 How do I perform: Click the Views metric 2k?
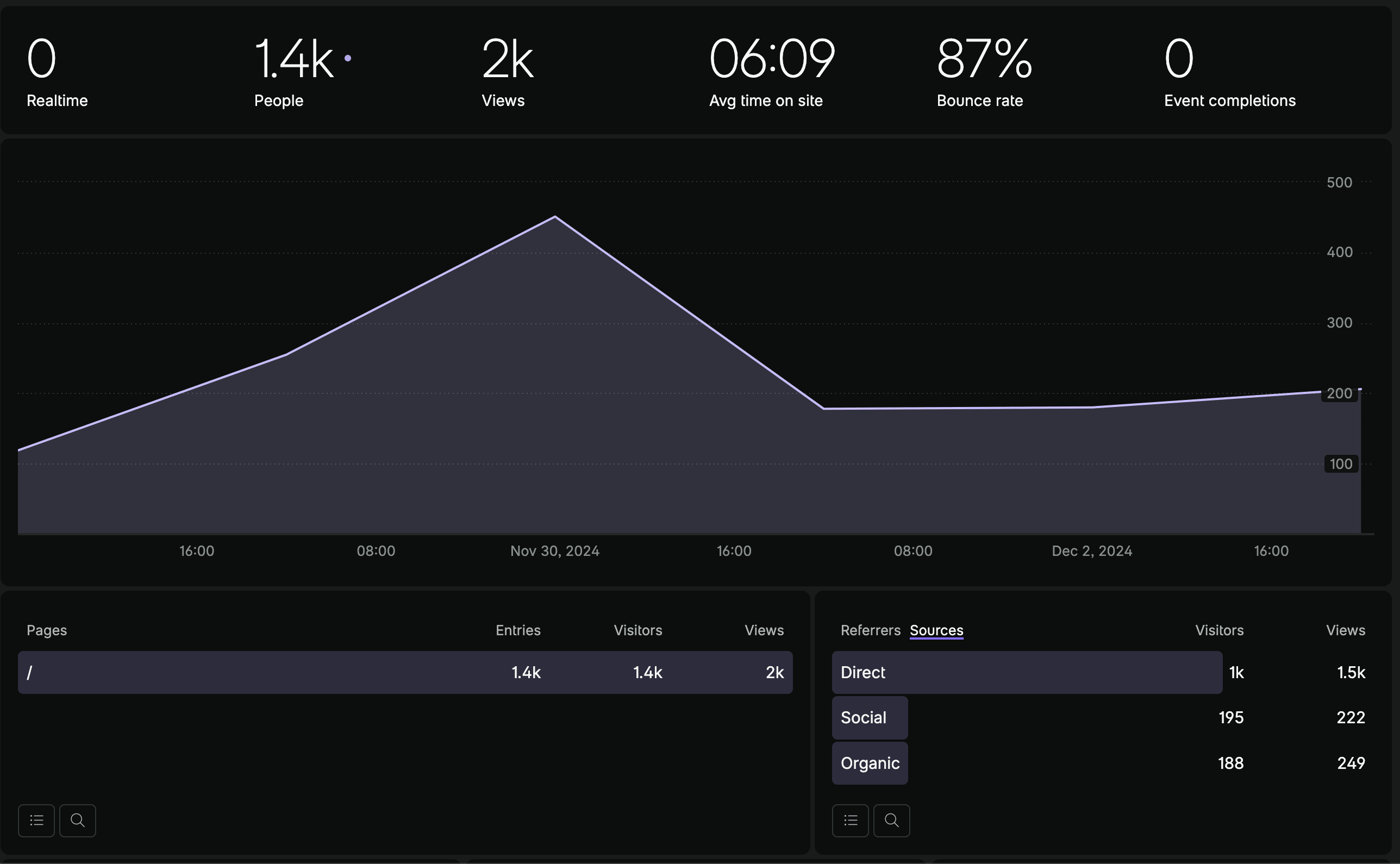[x=508, y=59]
